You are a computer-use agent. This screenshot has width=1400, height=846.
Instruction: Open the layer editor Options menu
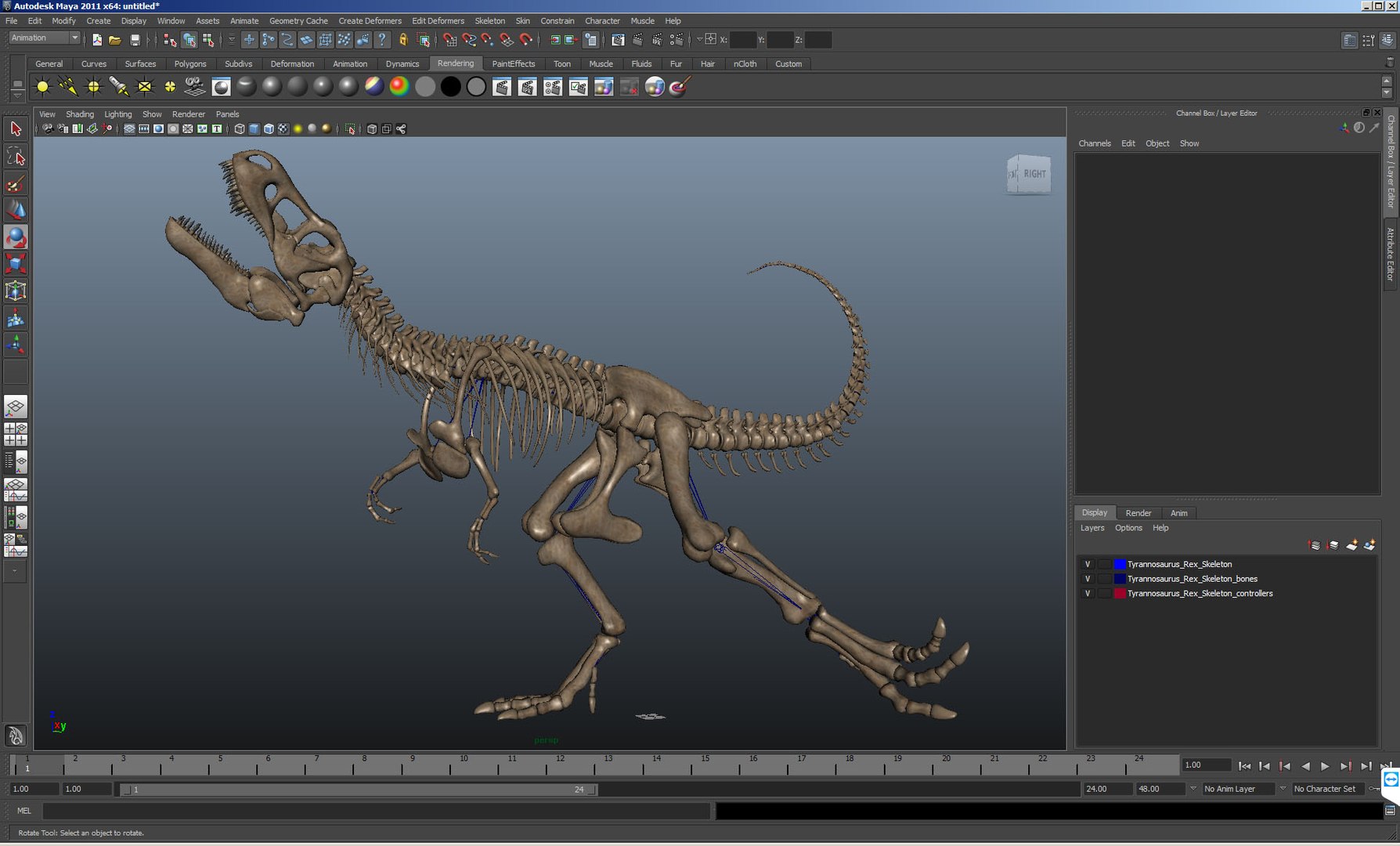[1128, 528]
